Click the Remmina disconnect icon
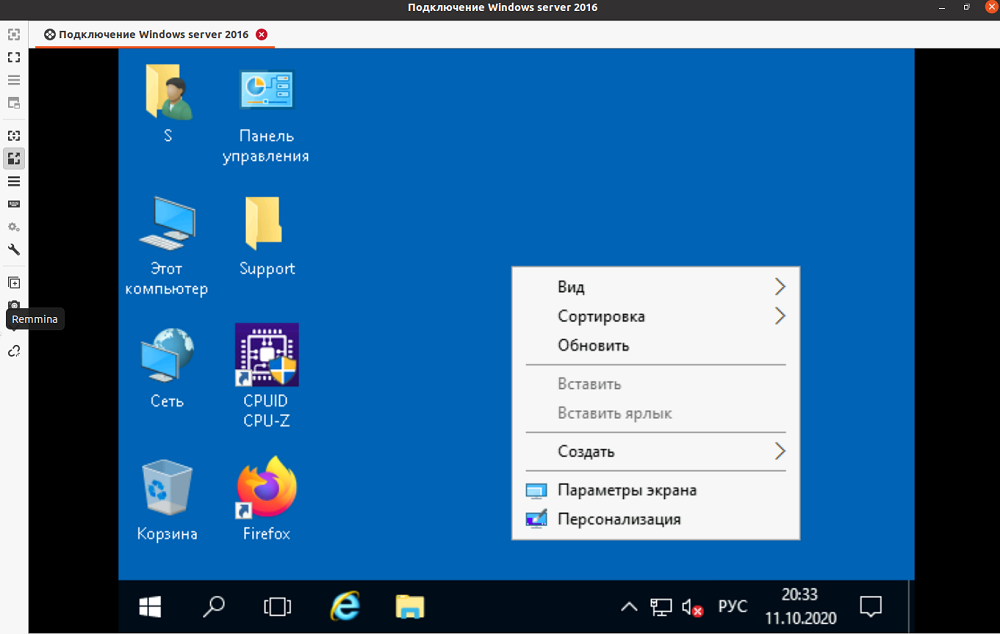This screenshot has height=634, width=1000. [x=14, y=351]
